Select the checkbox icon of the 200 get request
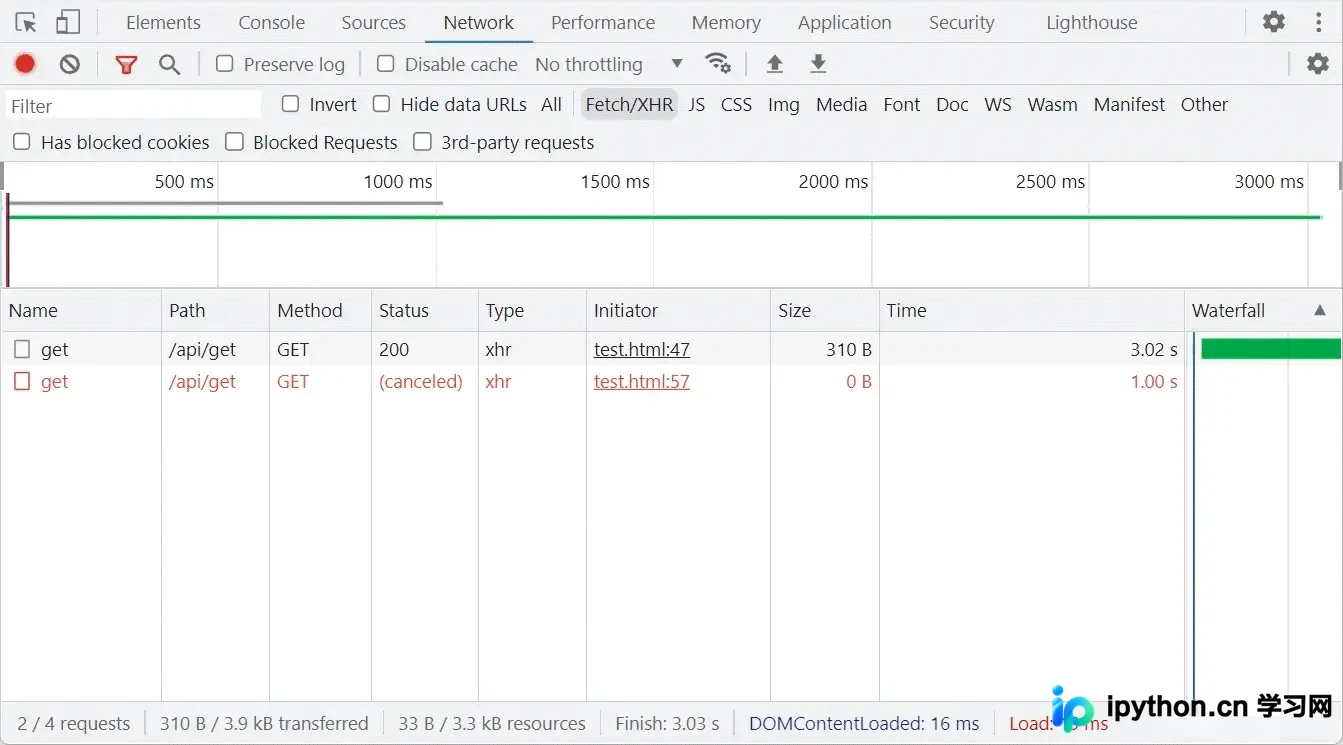The image size is (1343, 745). click(22, 349)
